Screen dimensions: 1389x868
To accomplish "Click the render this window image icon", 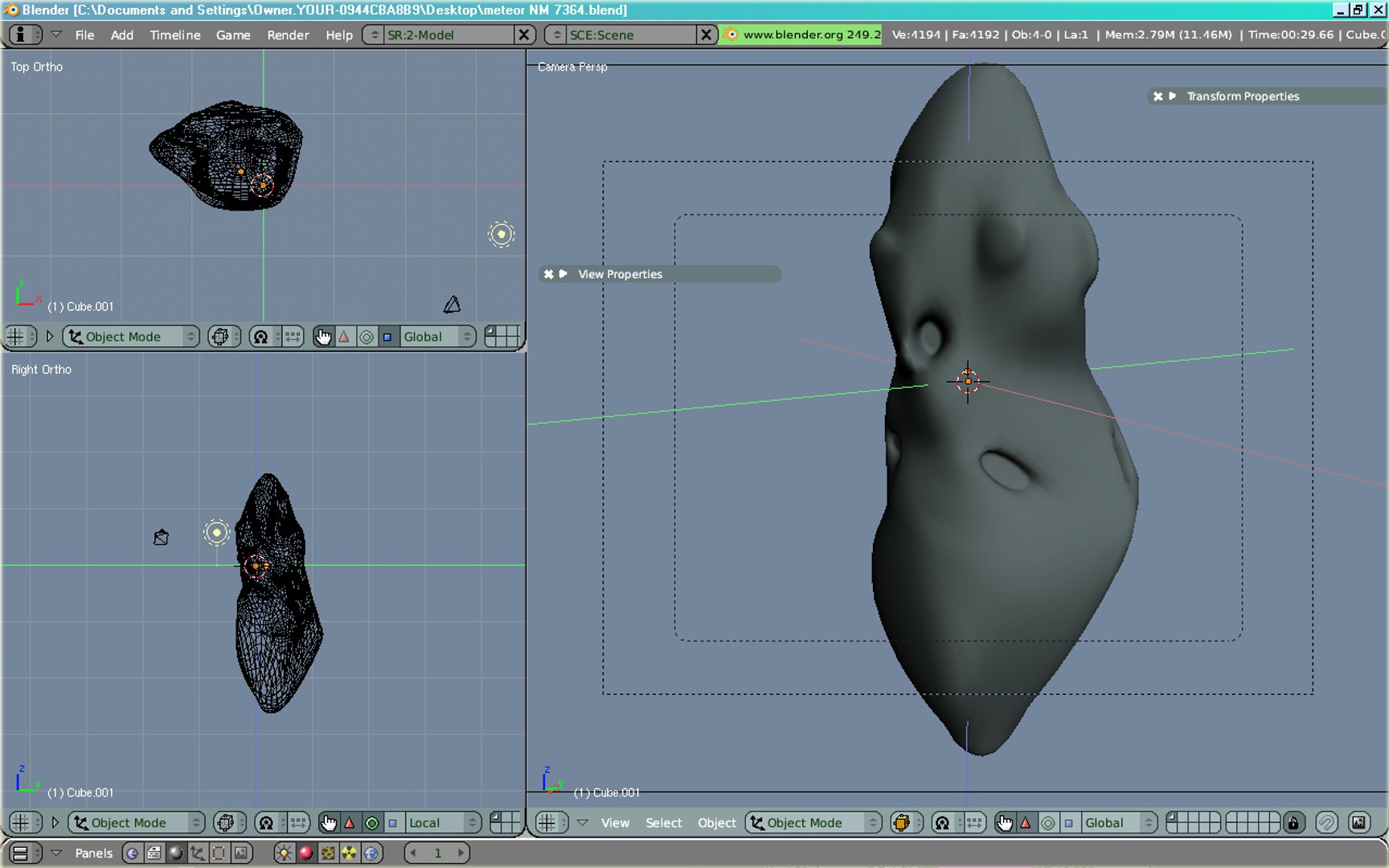I will click(x=1358, y=822).
